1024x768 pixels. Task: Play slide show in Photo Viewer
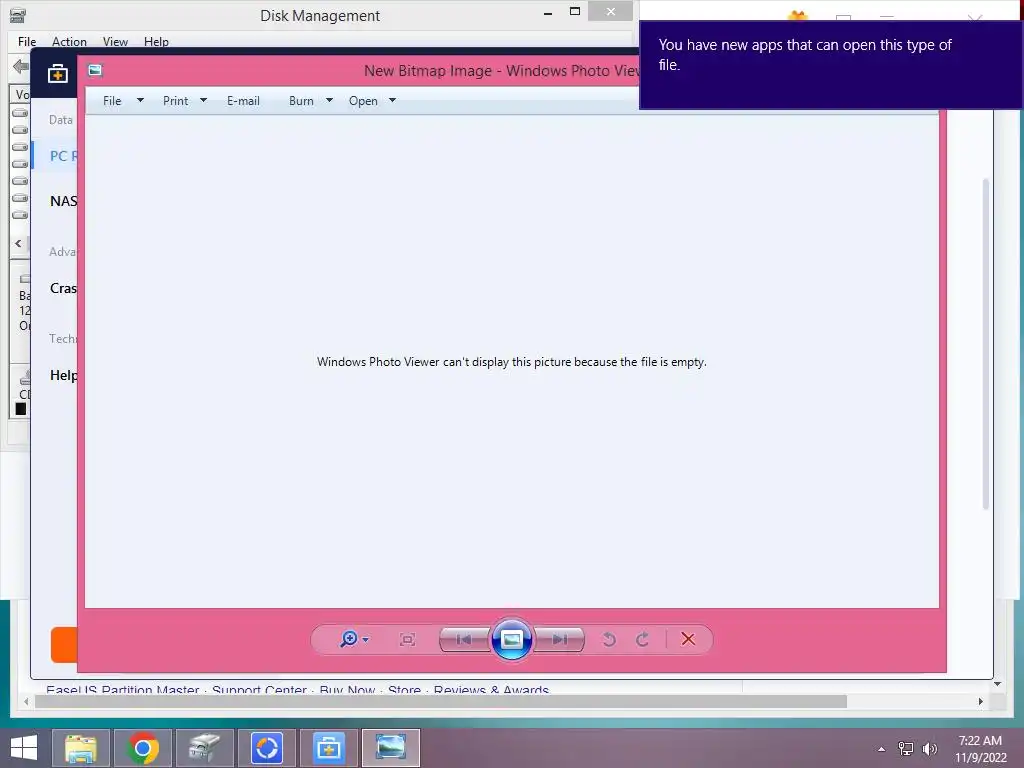click(511, 639)
